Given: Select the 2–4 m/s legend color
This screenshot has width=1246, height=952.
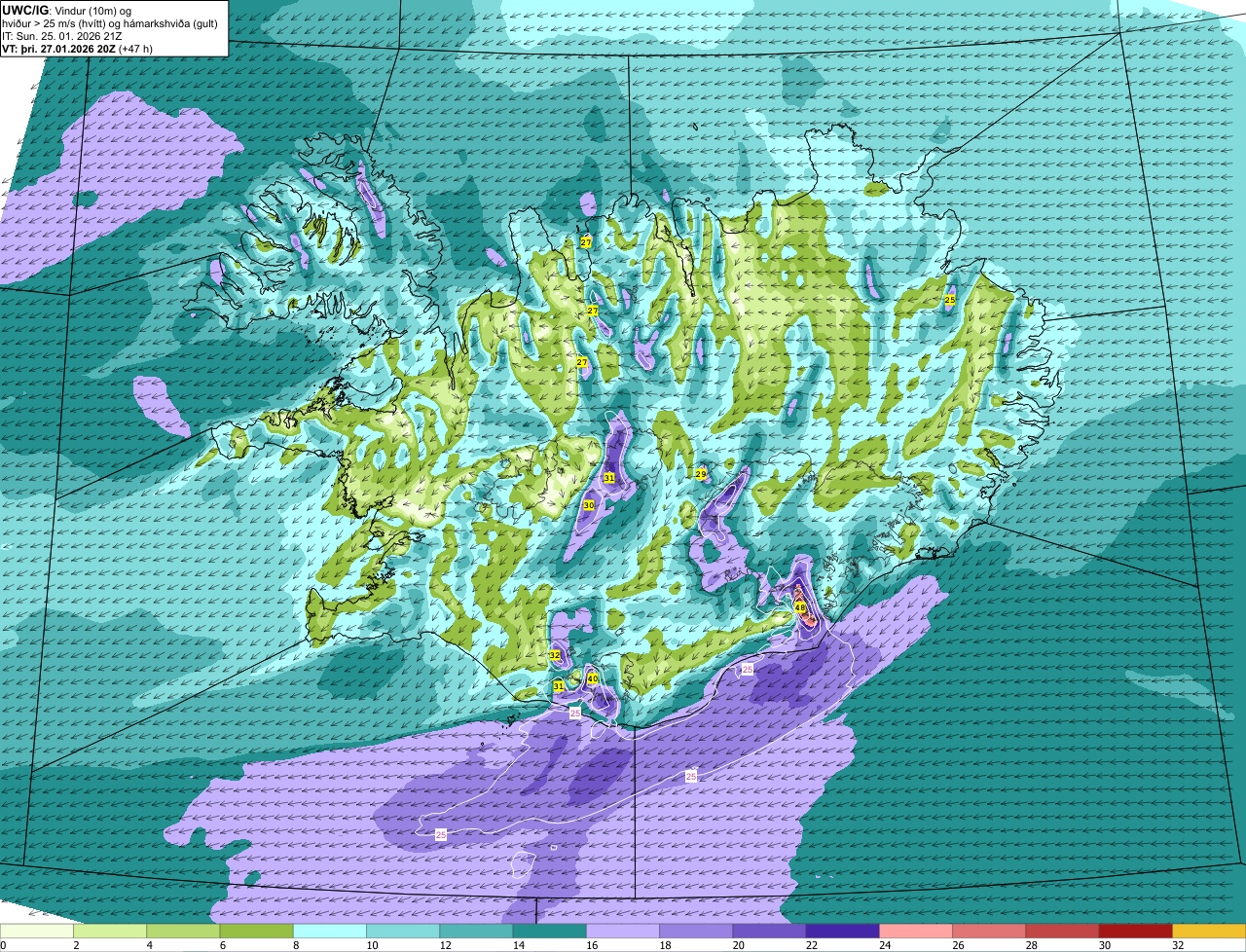Looking at the screenshot, I should click(x=110, y=931).
